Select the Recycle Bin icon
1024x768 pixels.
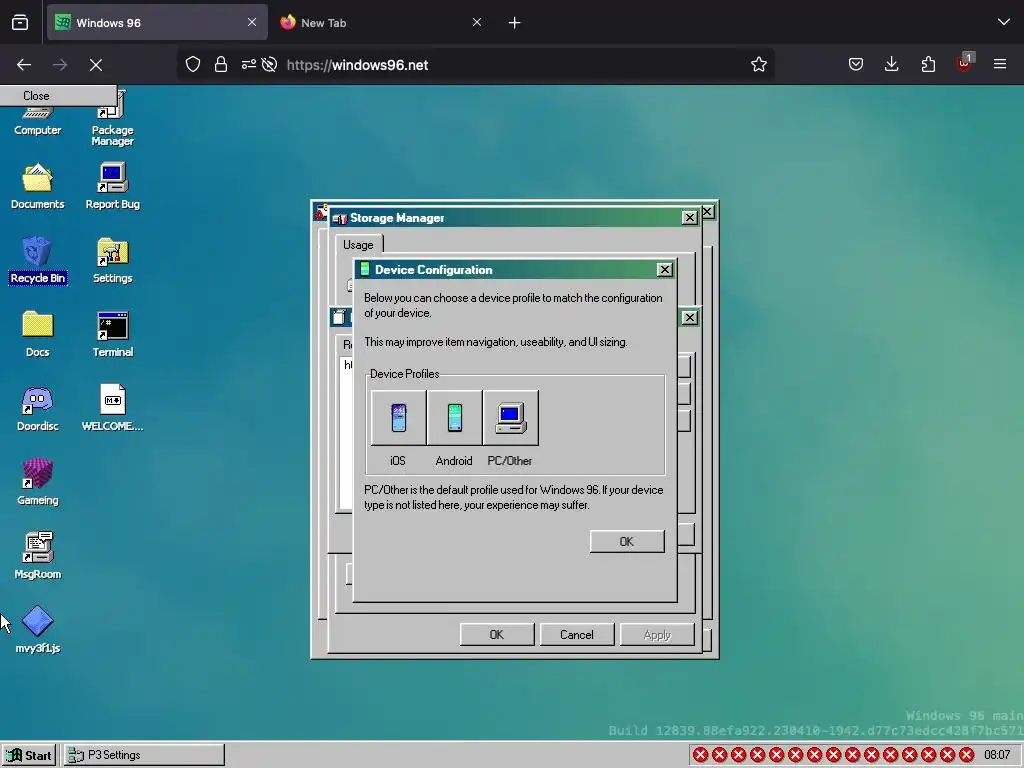[37, 260]
